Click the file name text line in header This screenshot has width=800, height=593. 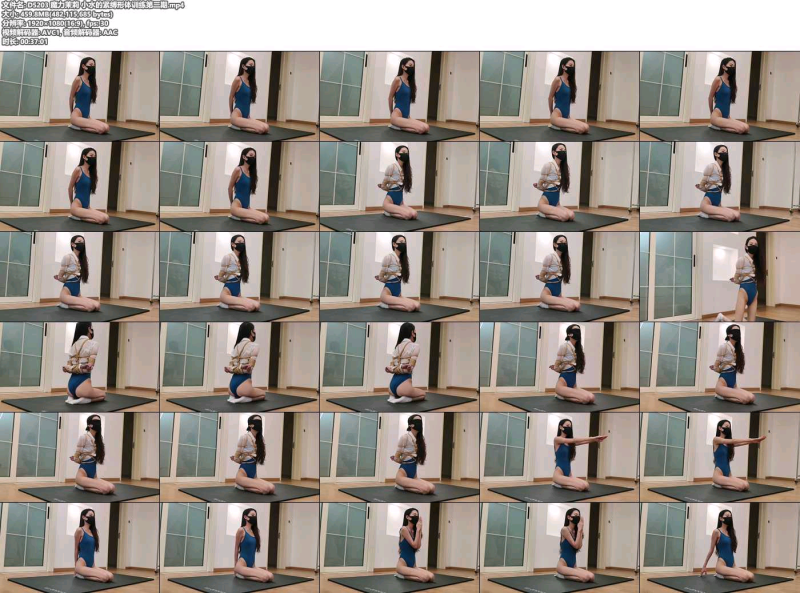click(93, 5)
